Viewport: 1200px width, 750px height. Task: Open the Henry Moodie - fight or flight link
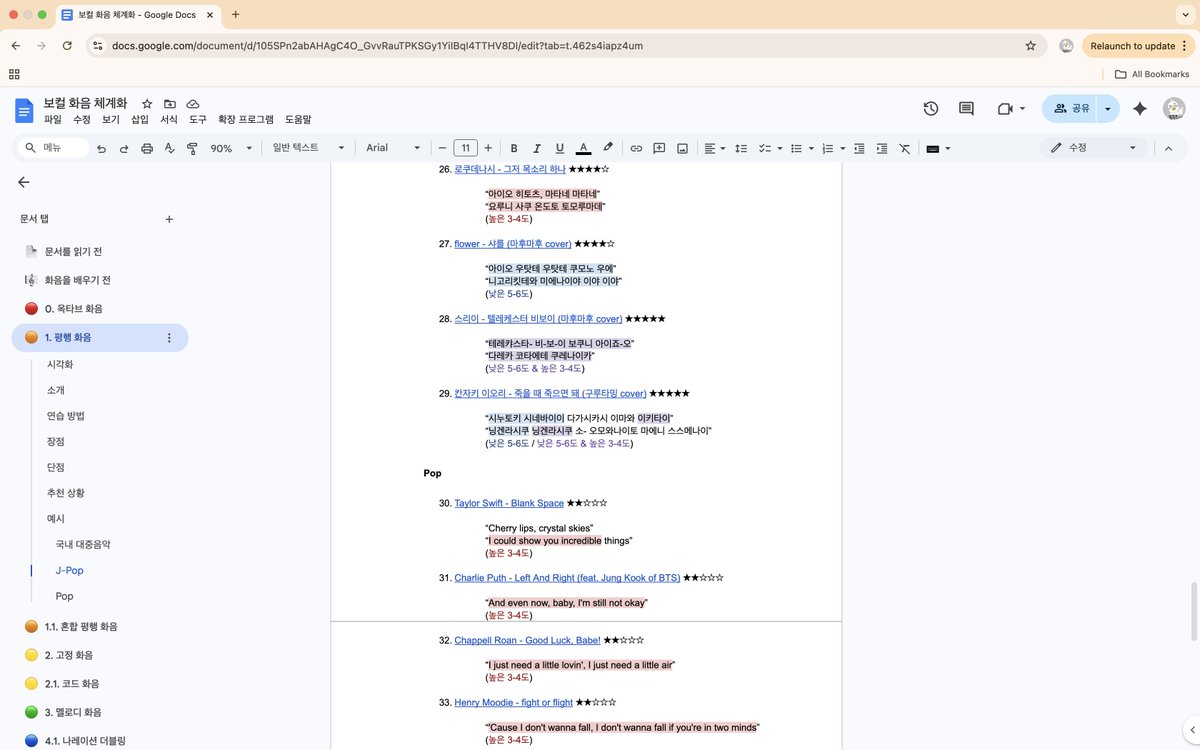(x=513, y=702)
